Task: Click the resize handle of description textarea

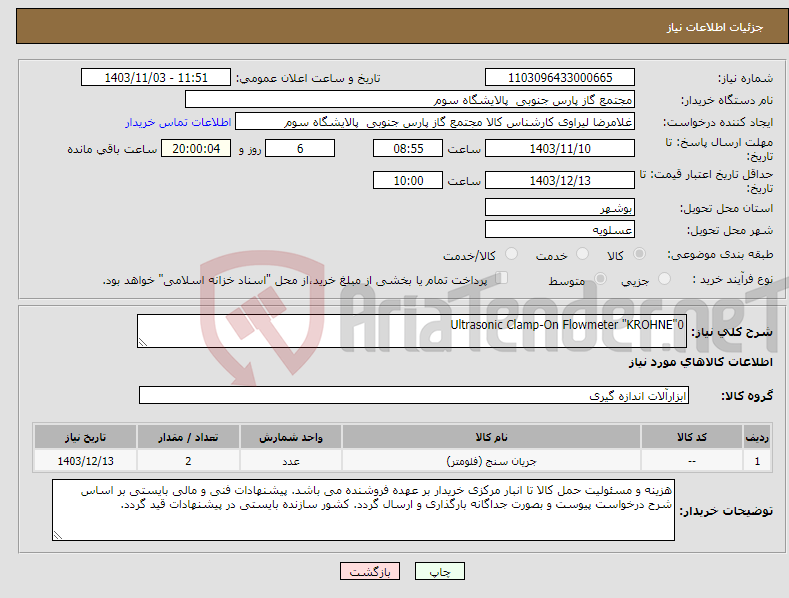Action: [143, 342]
